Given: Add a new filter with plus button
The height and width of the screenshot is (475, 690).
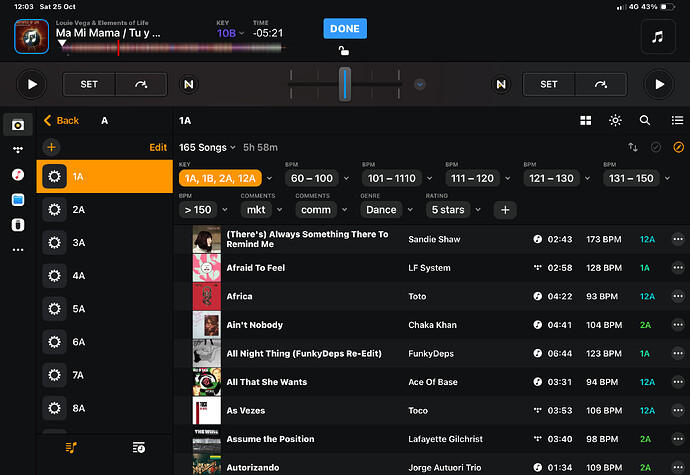Looking at the screenshot, I should 505,210.
